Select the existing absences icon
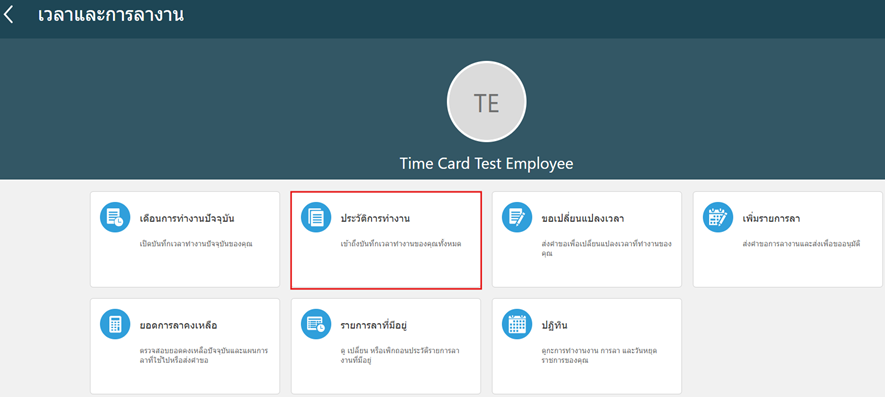 tap(316, 324)
